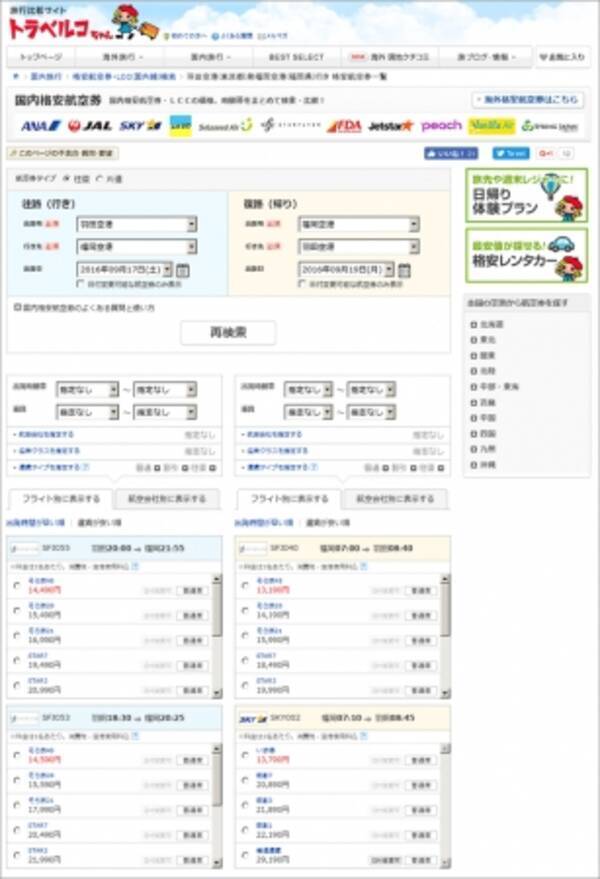The image size is (600, 879).
Task: Click the ANA airline logo
Action: (x=40, y=126)
